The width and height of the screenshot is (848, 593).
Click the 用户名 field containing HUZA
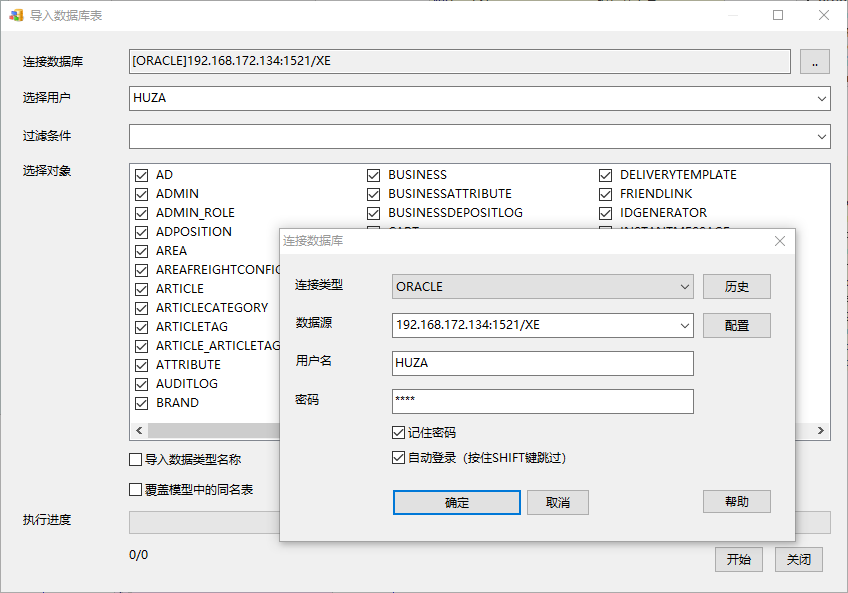(x=542, y=364)
